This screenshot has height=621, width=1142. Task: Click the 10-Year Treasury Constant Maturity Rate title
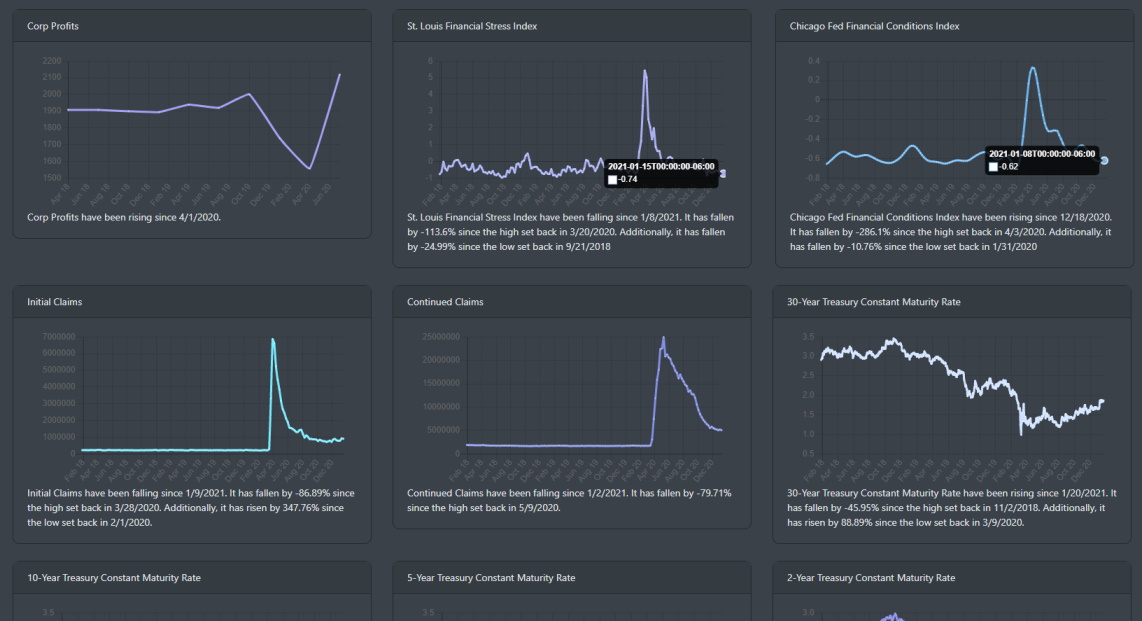(114, 578)
